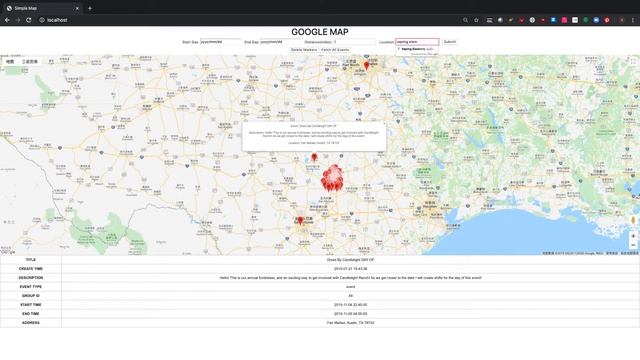Viewport: 640px width, 360px height.
Task: Click the event title value in the table
Action: pos(350,260)
